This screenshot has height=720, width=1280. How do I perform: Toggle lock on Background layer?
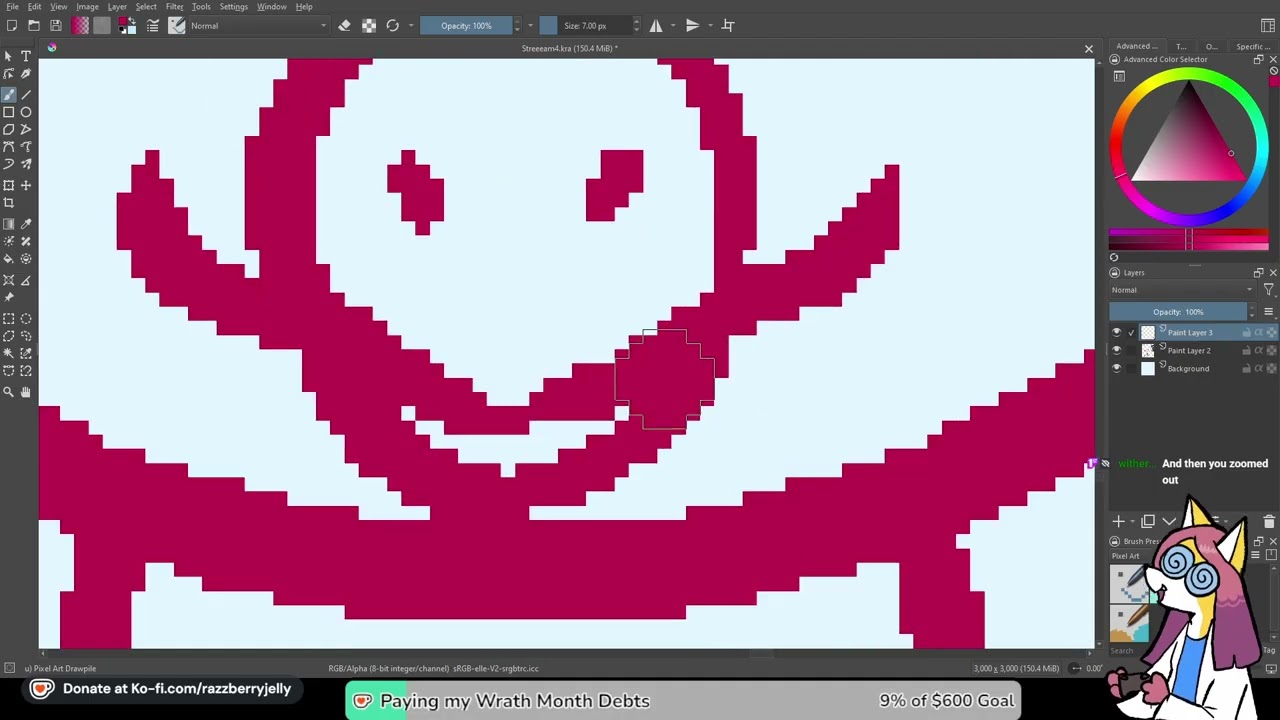point(1247,368)
